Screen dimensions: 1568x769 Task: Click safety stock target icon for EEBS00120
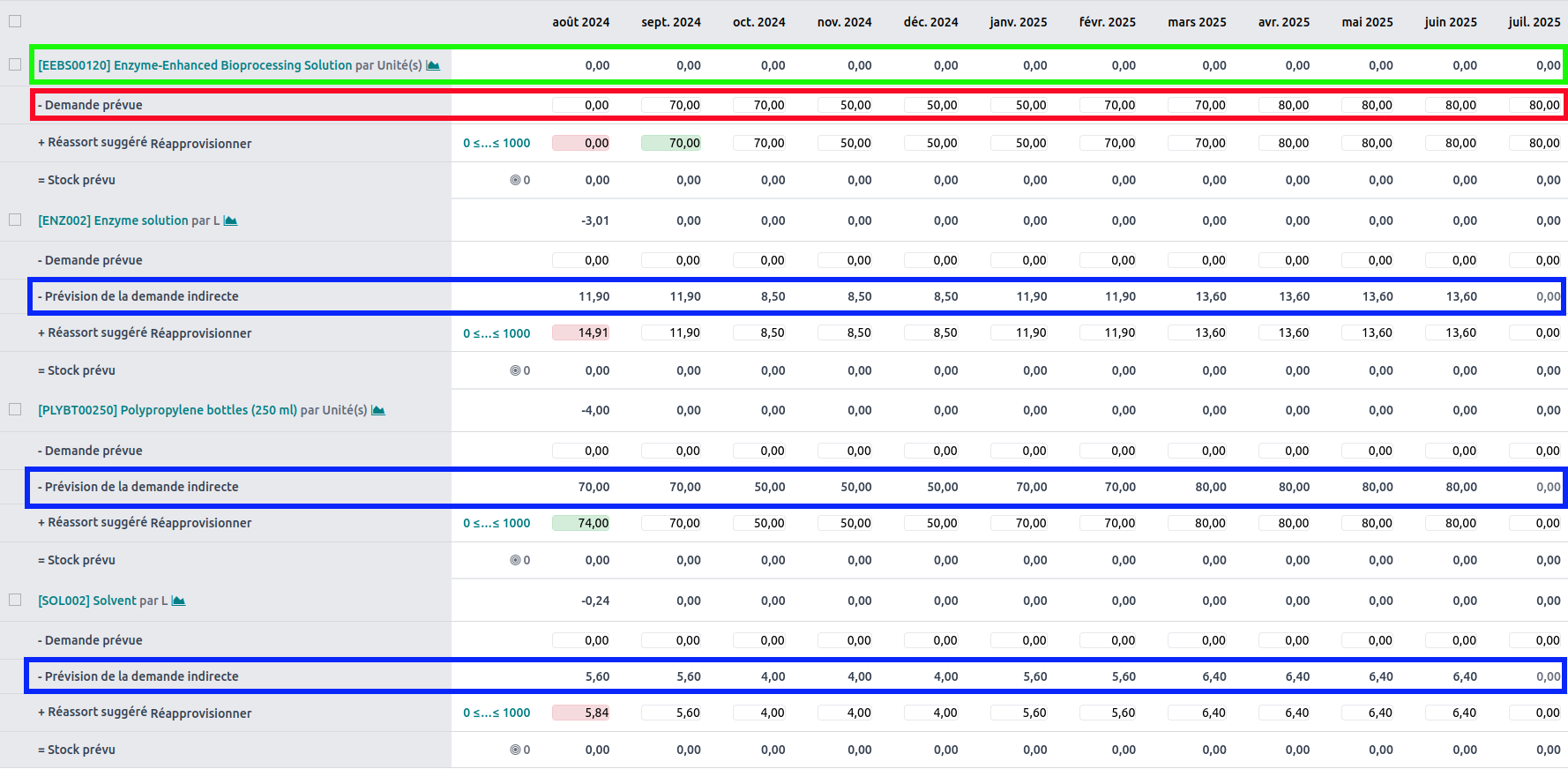[515, 180]
